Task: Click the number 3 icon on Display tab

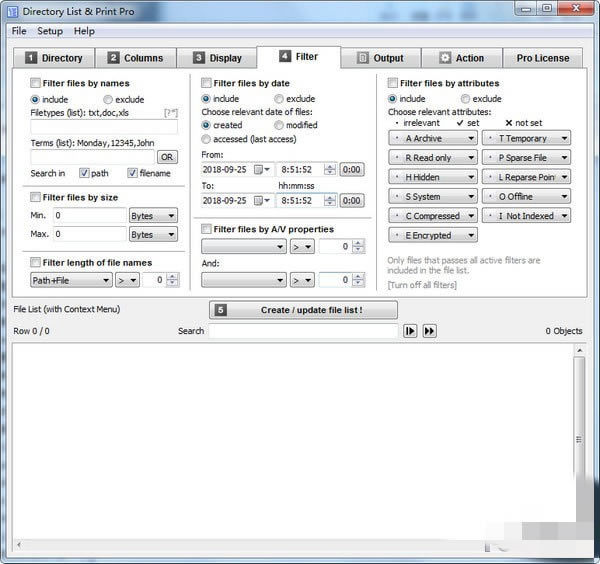Action: pyautogui.click(x=198, y=58)
